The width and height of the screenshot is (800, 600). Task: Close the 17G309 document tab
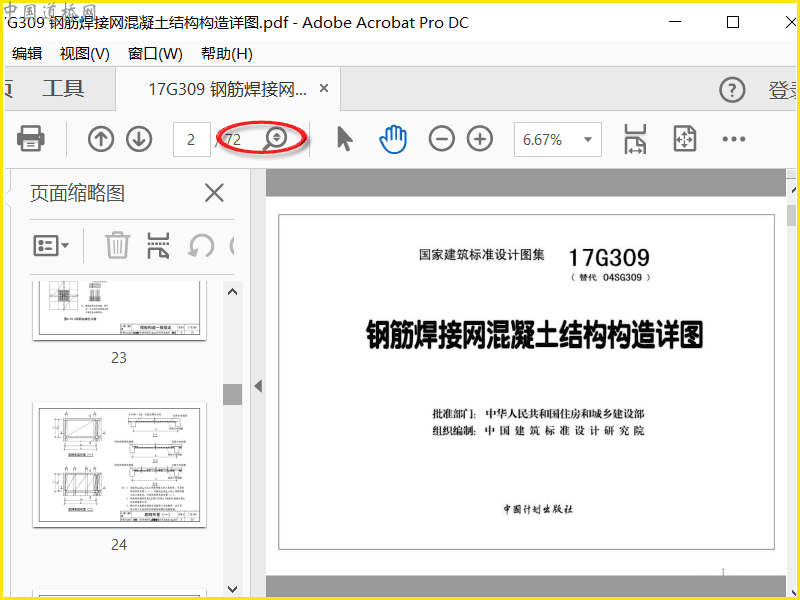click(323, 88)
